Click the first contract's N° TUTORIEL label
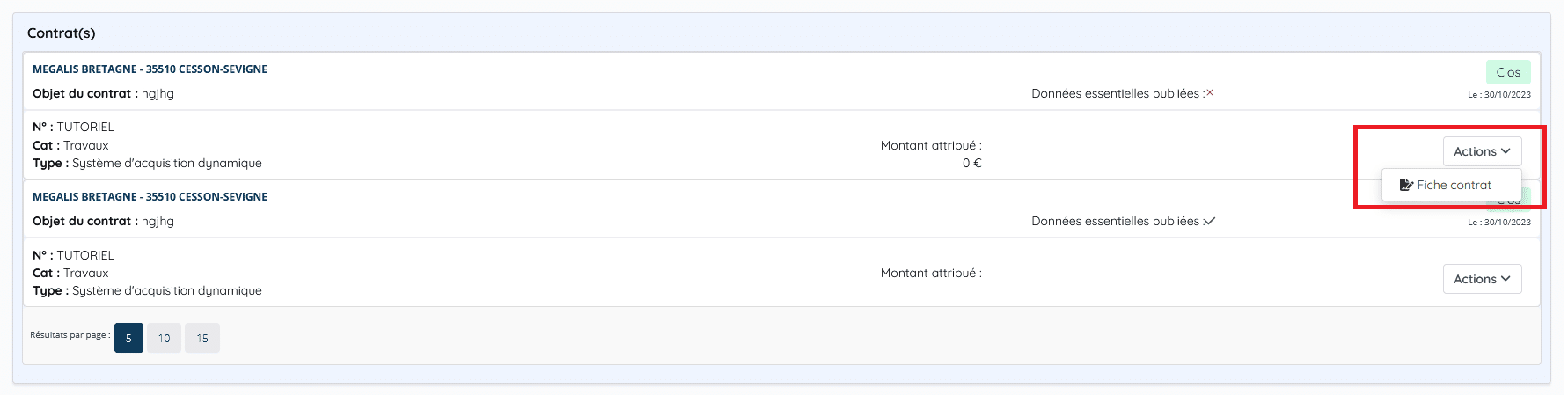This screenshot has width=1568, height=395. click(x=73, y=127)
